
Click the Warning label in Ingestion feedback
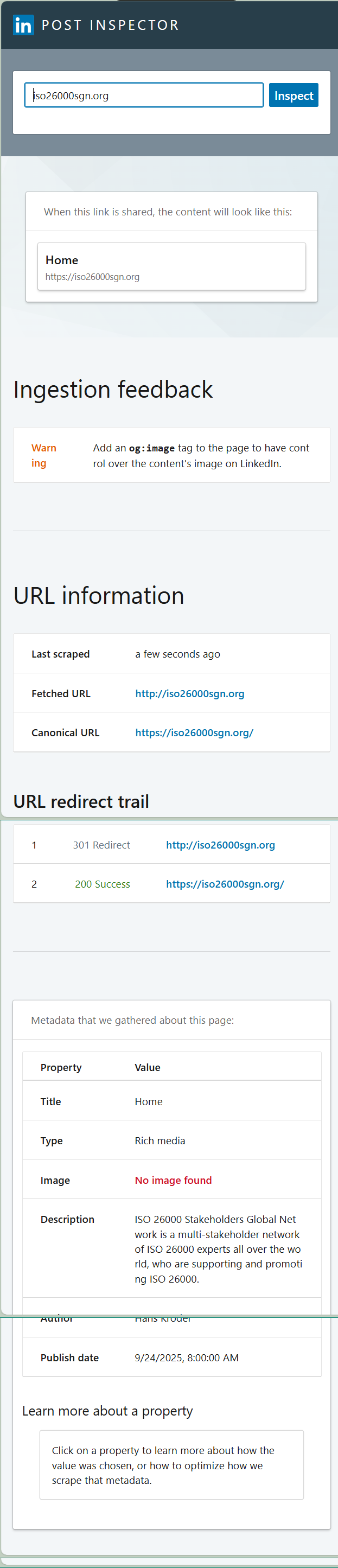(x=44, y=454)
